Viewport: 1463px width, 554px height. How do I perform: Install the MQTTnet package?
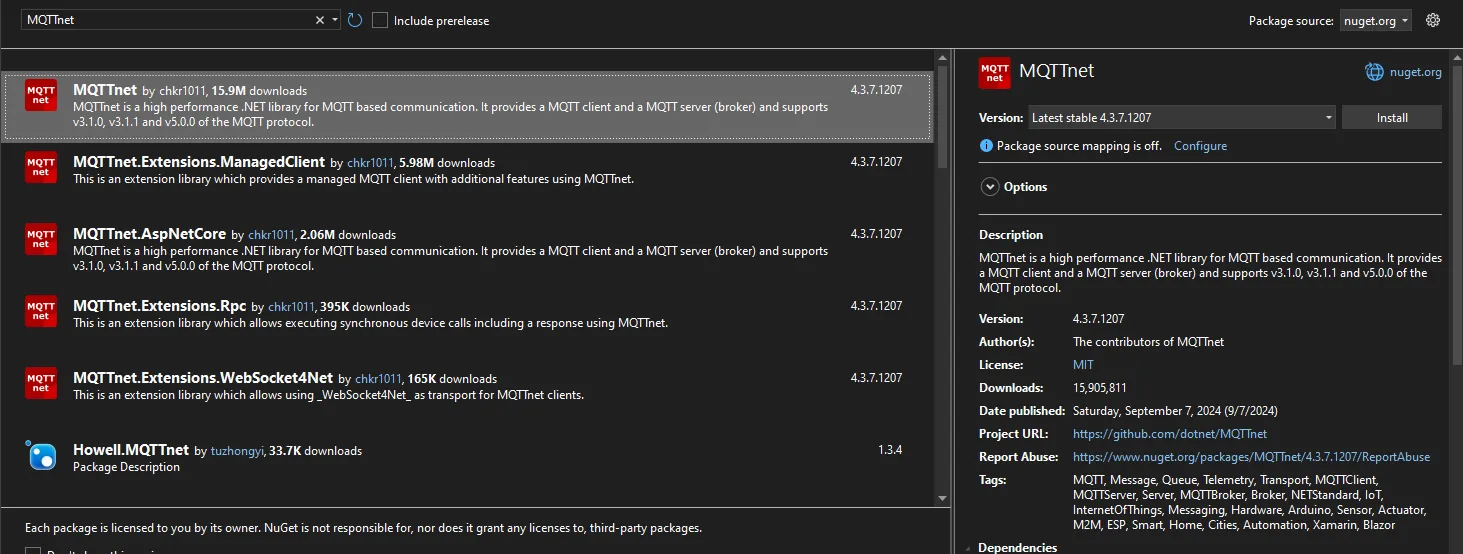pos(1391,118)
